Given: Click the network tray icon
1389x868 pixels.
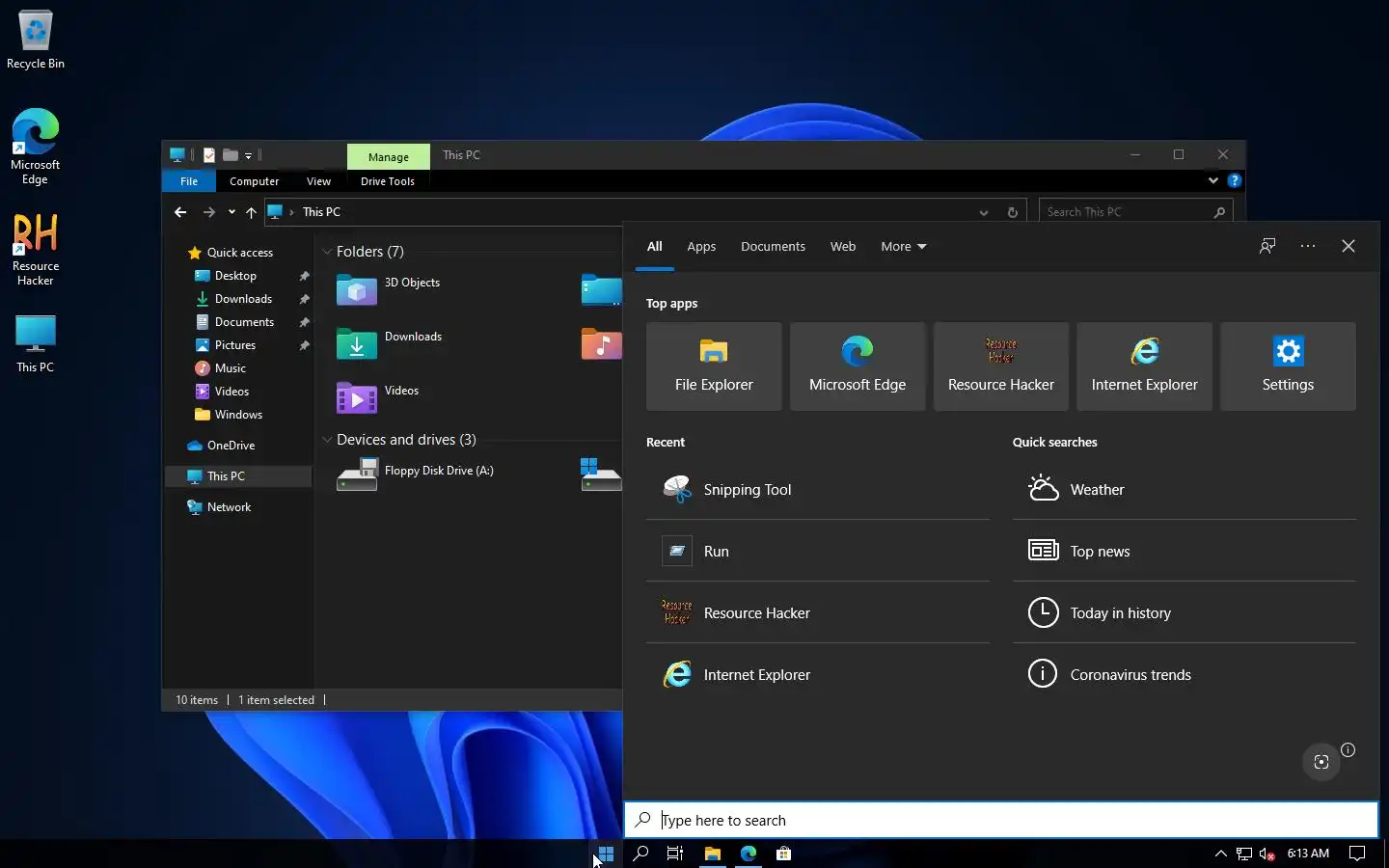Looking at the screenshot, I should pos(1244,854).
